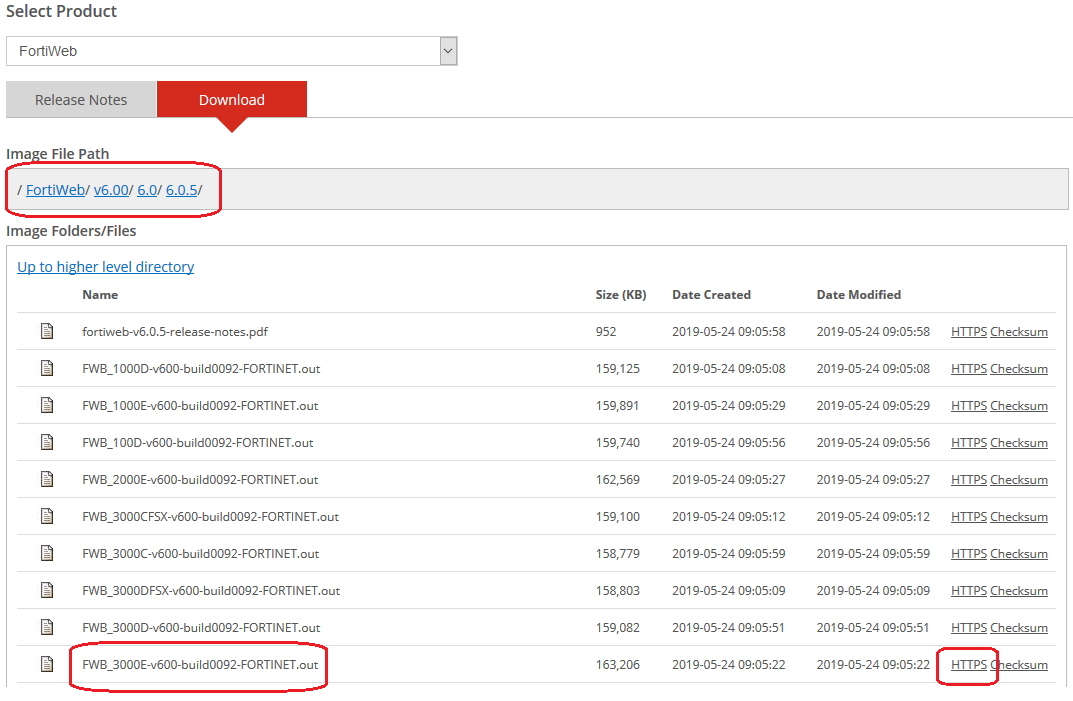Click the Date Modified column header
This screenshot has width=1073, height=701.
pos(858,295)
